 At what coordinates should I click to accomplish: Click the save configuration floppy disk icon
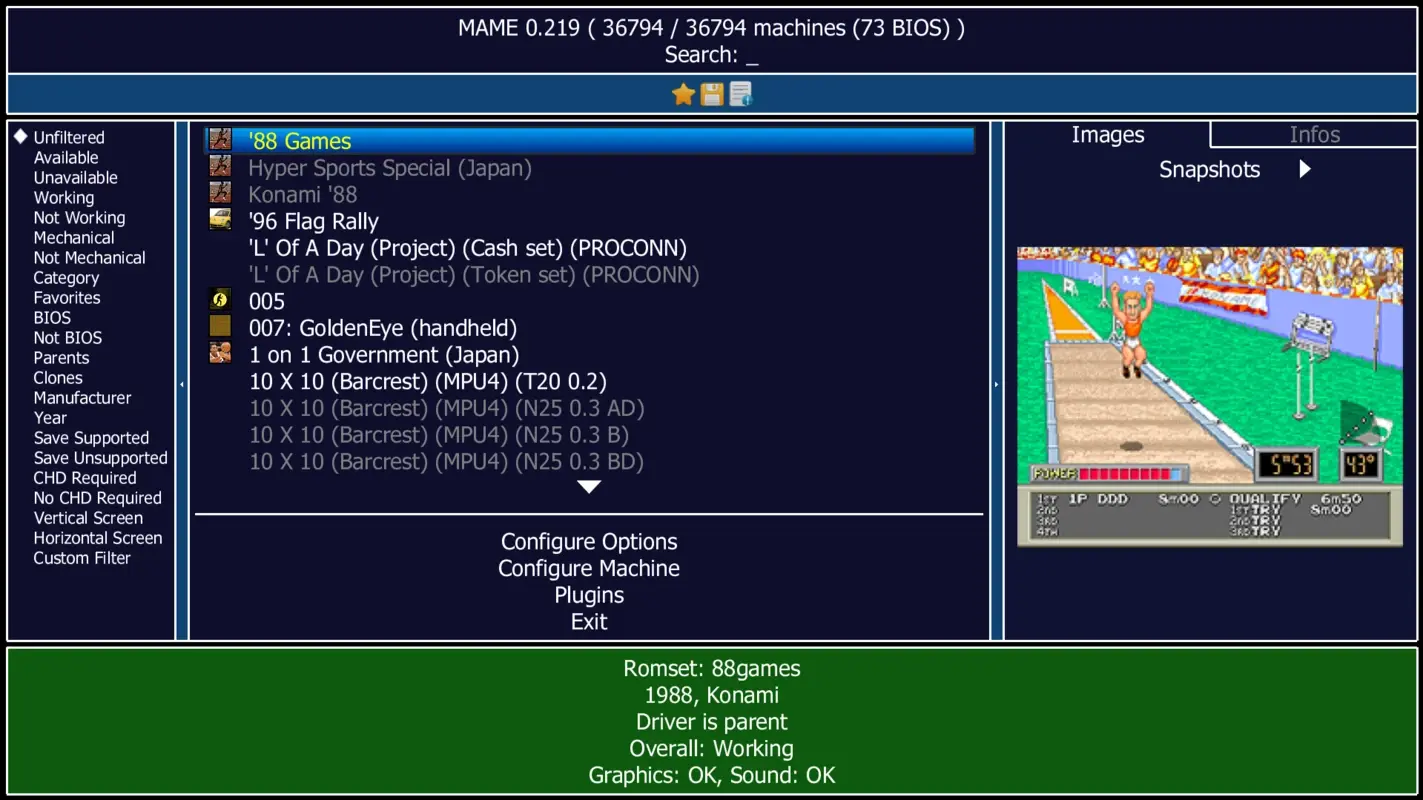click(711, 93)
